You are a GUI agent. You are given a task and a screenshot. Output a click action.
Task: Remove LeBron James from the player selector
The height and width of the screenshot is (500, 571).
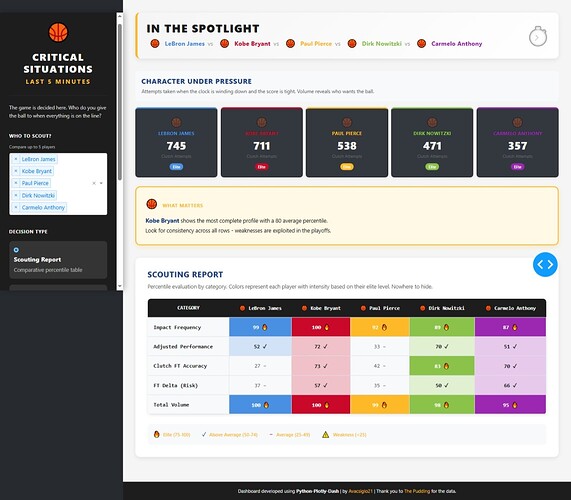16,159
